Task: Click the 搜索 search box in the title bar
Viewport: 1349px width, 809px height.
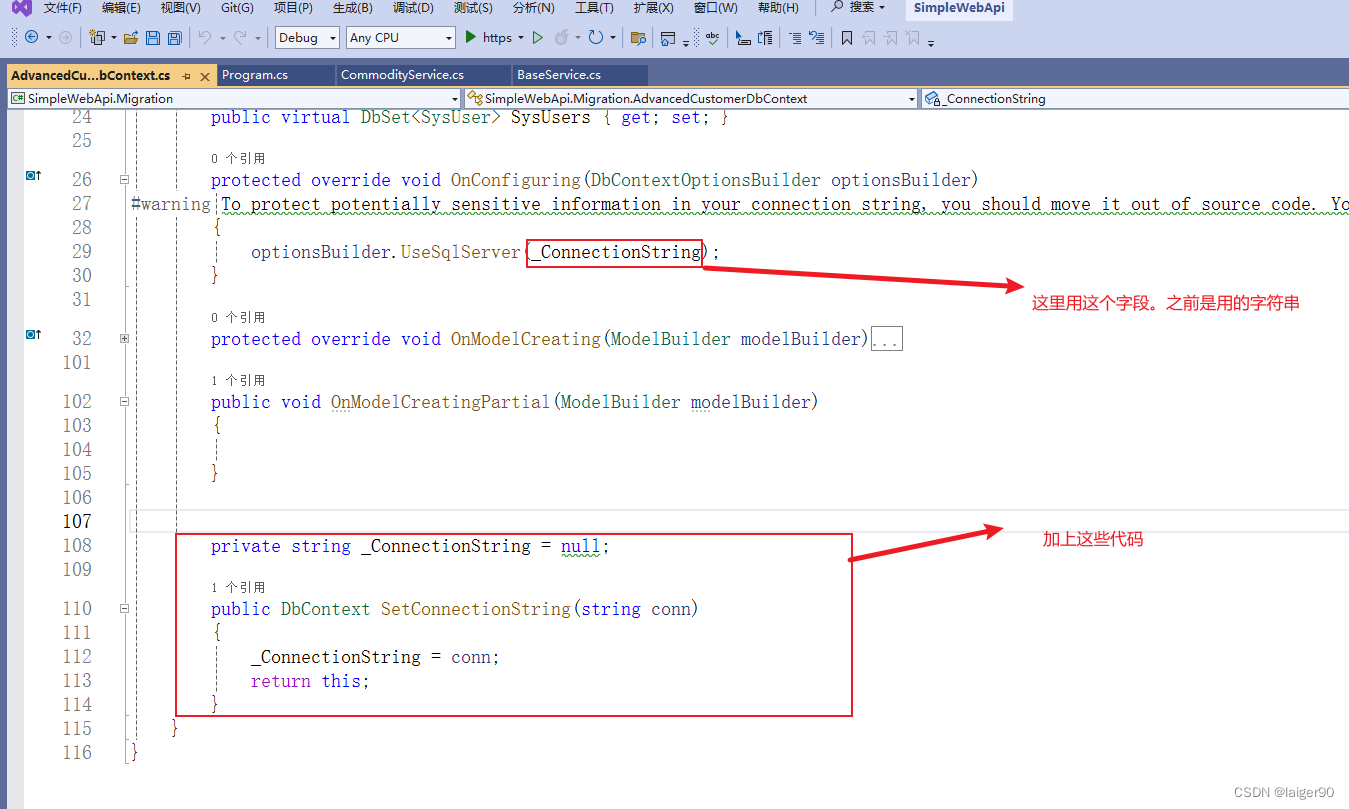Action: (x=857, y=8)
